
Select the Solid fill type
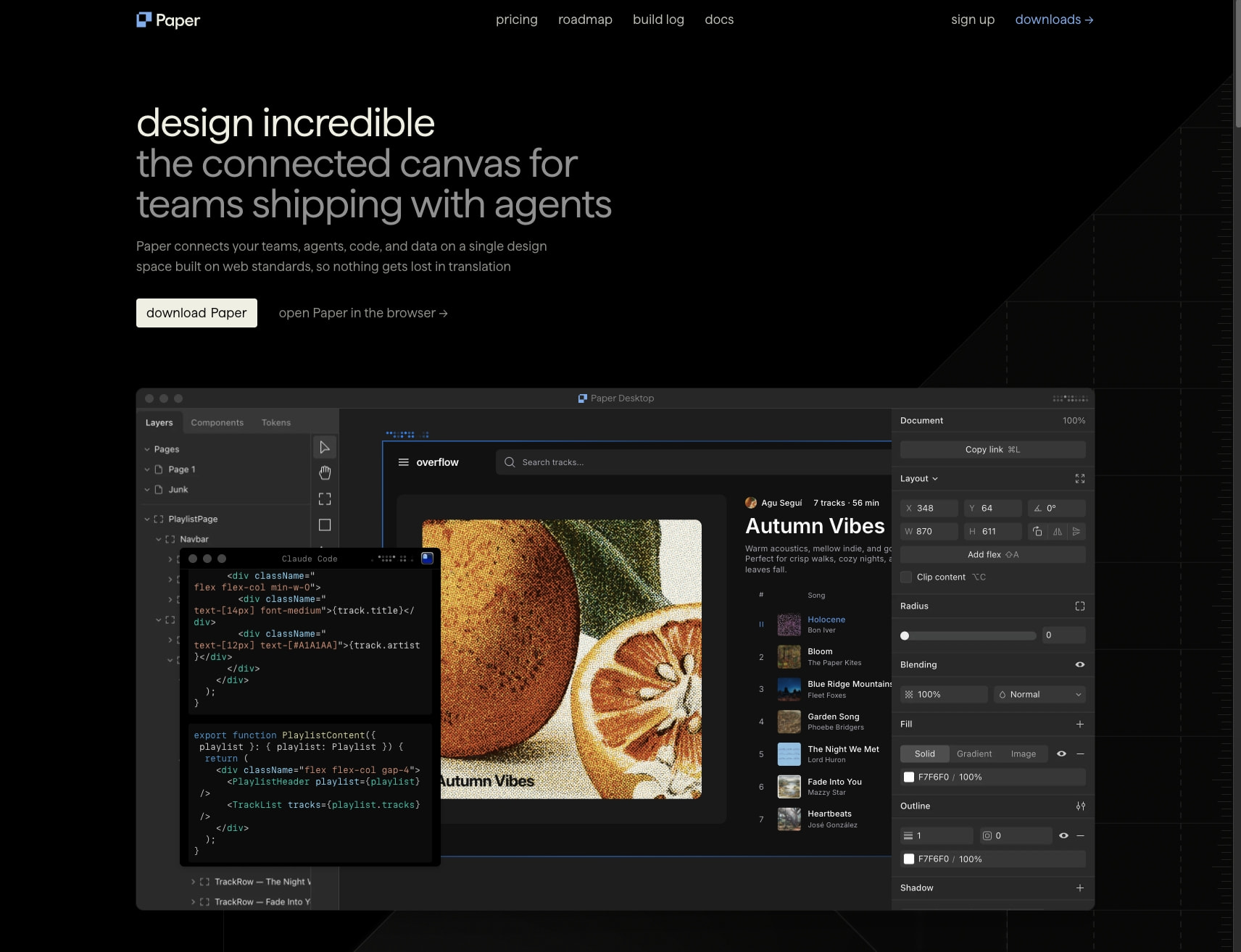[x=925, y=754]
